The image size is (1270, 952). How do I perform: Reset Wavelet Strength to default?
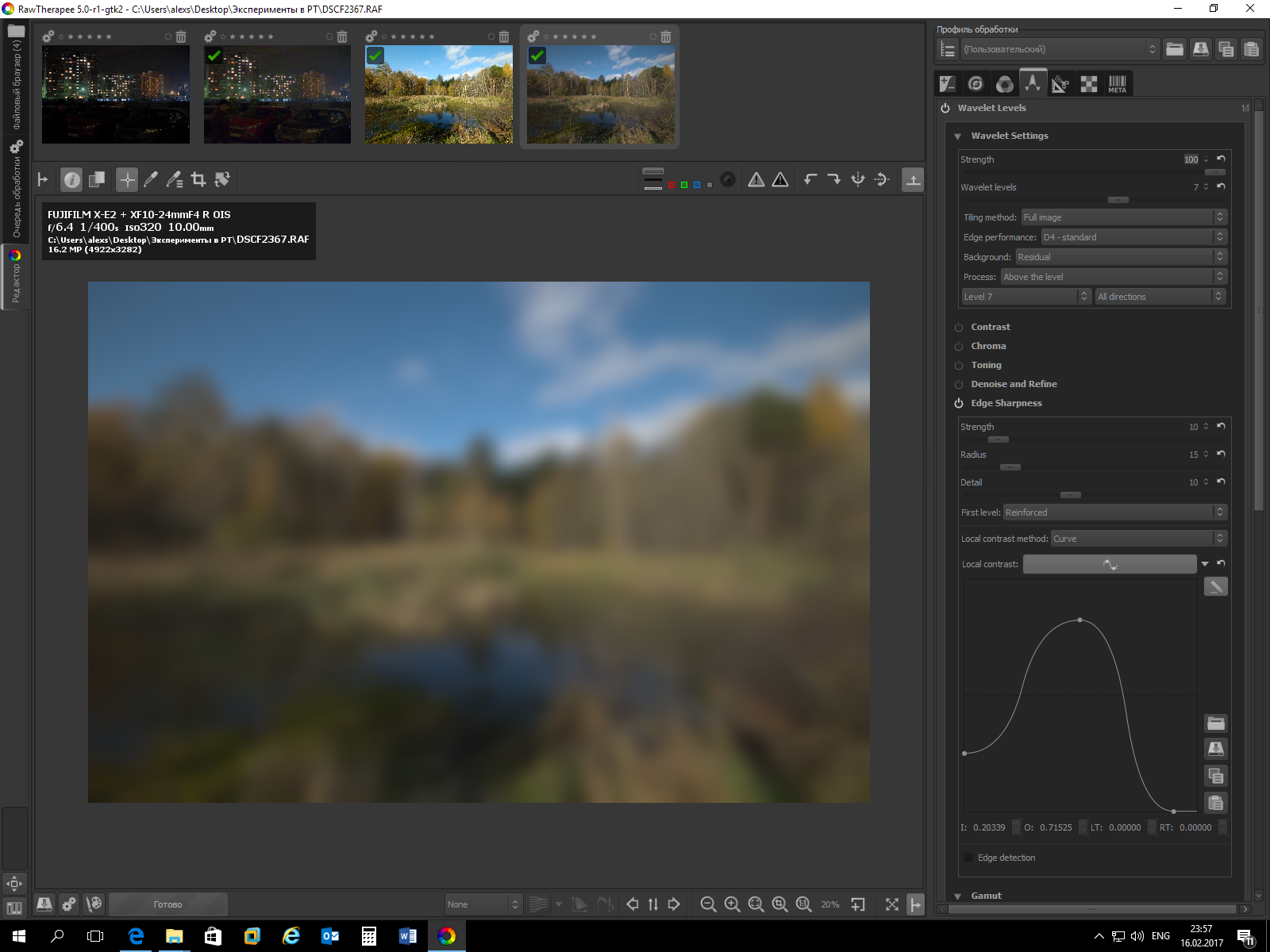(1221, 159)
